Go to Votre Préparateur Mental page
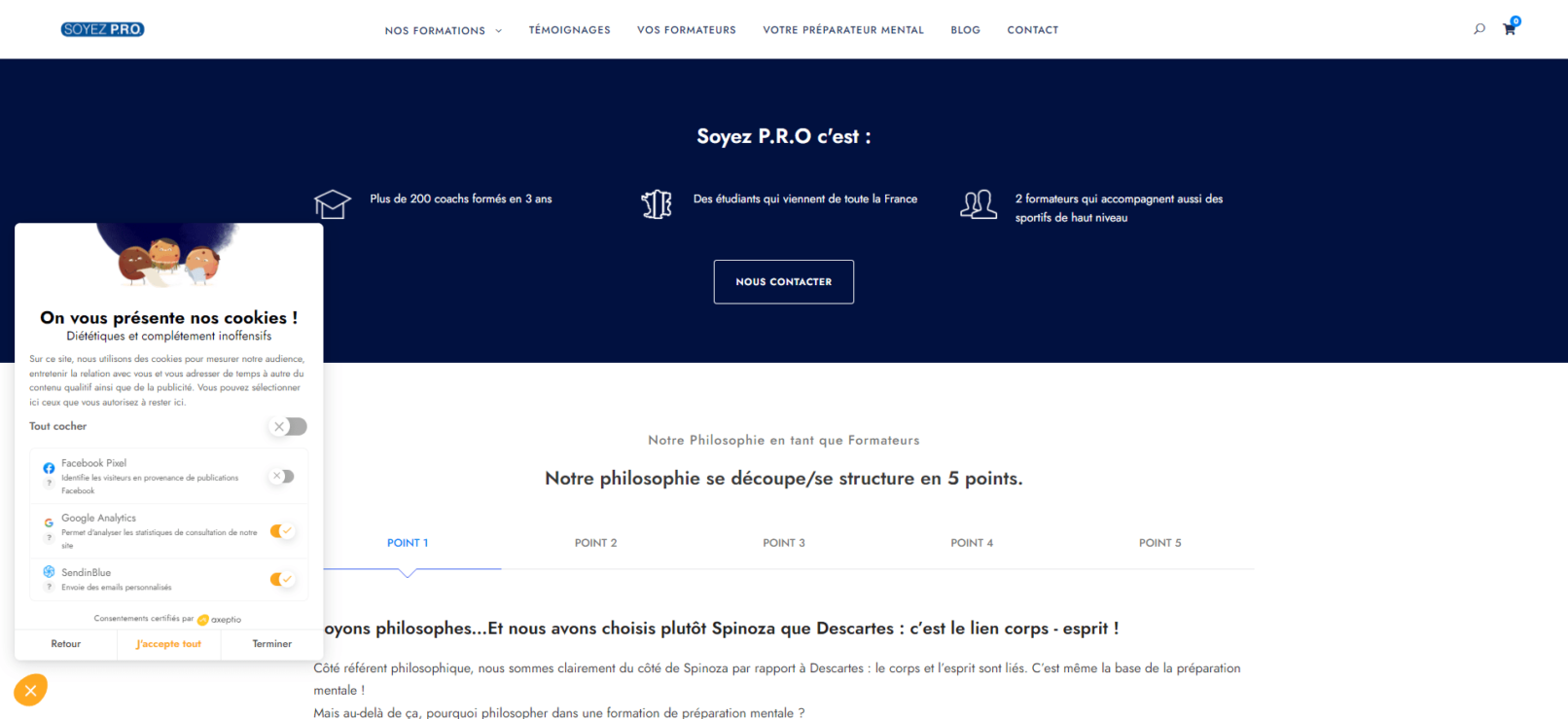This screenshot has width=1568, height=719. point(842,30)
